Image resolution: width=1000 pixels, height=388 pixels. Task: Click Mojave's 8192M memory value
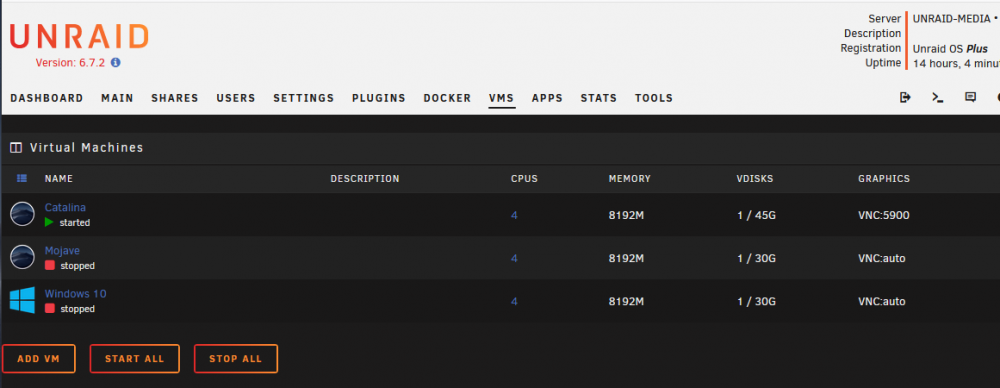coord(626,258)
